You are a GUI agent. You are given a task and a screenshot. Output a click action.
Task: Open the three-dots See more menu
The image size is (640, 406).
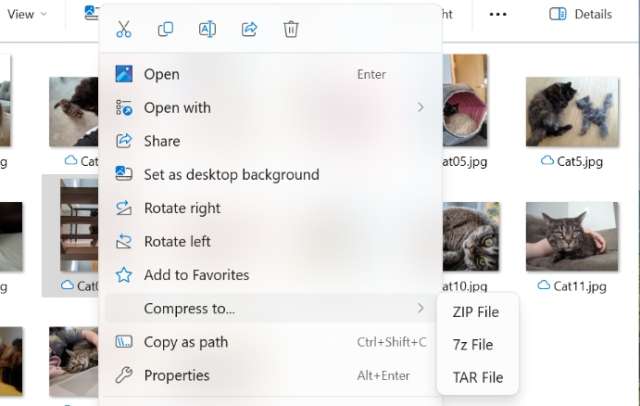(498, 14)
